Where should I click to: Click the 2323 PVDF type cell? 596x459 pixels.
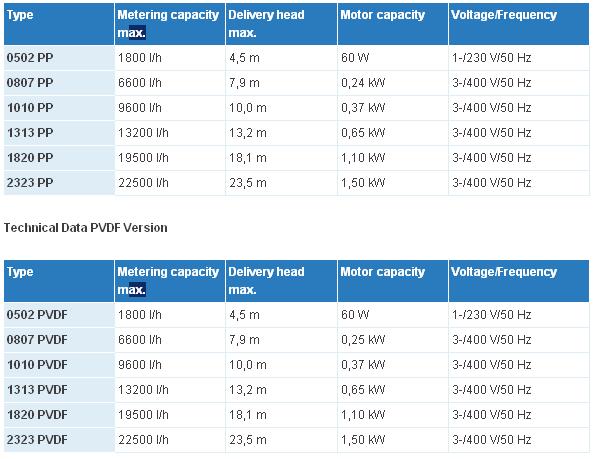click(x=59, y=440)
